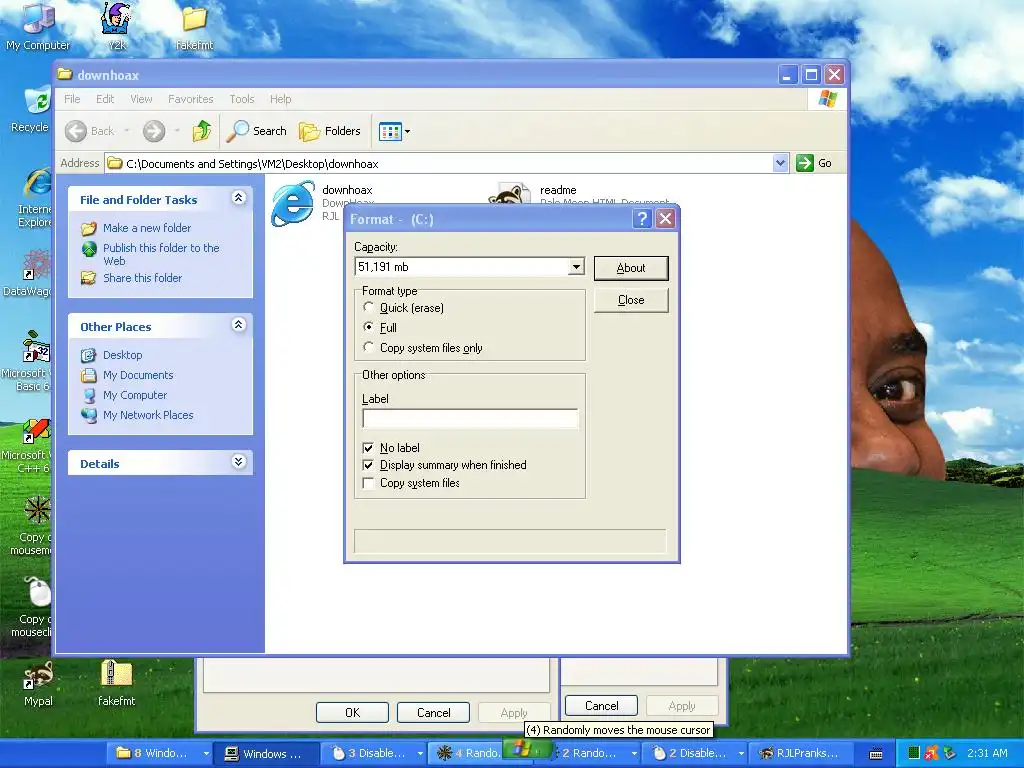The width and height of the screenshot is (1024, 768).
Task: Click the About button in Format dialog
Action: coord(631,268)
